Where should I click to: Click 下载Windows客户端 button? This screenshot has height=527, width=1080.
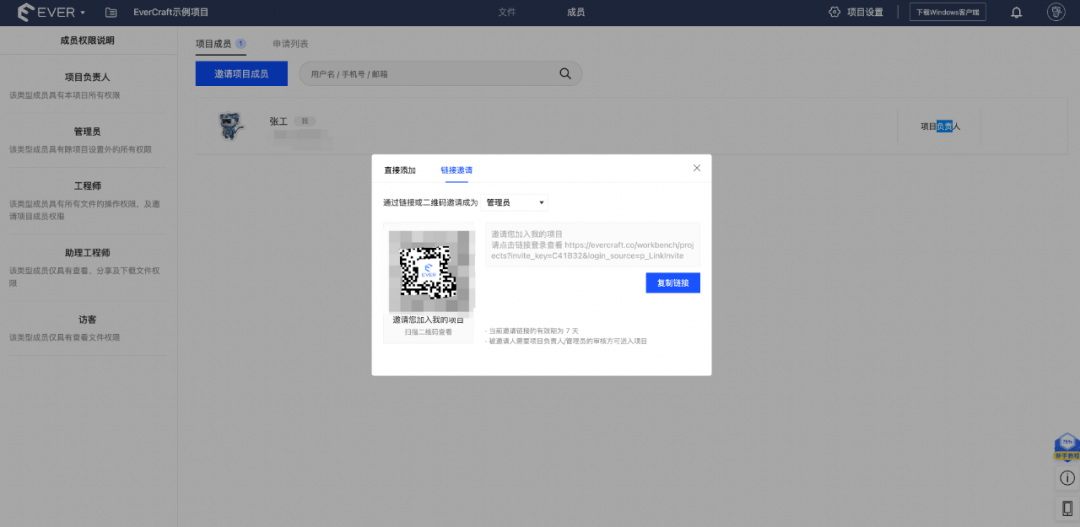948,12
